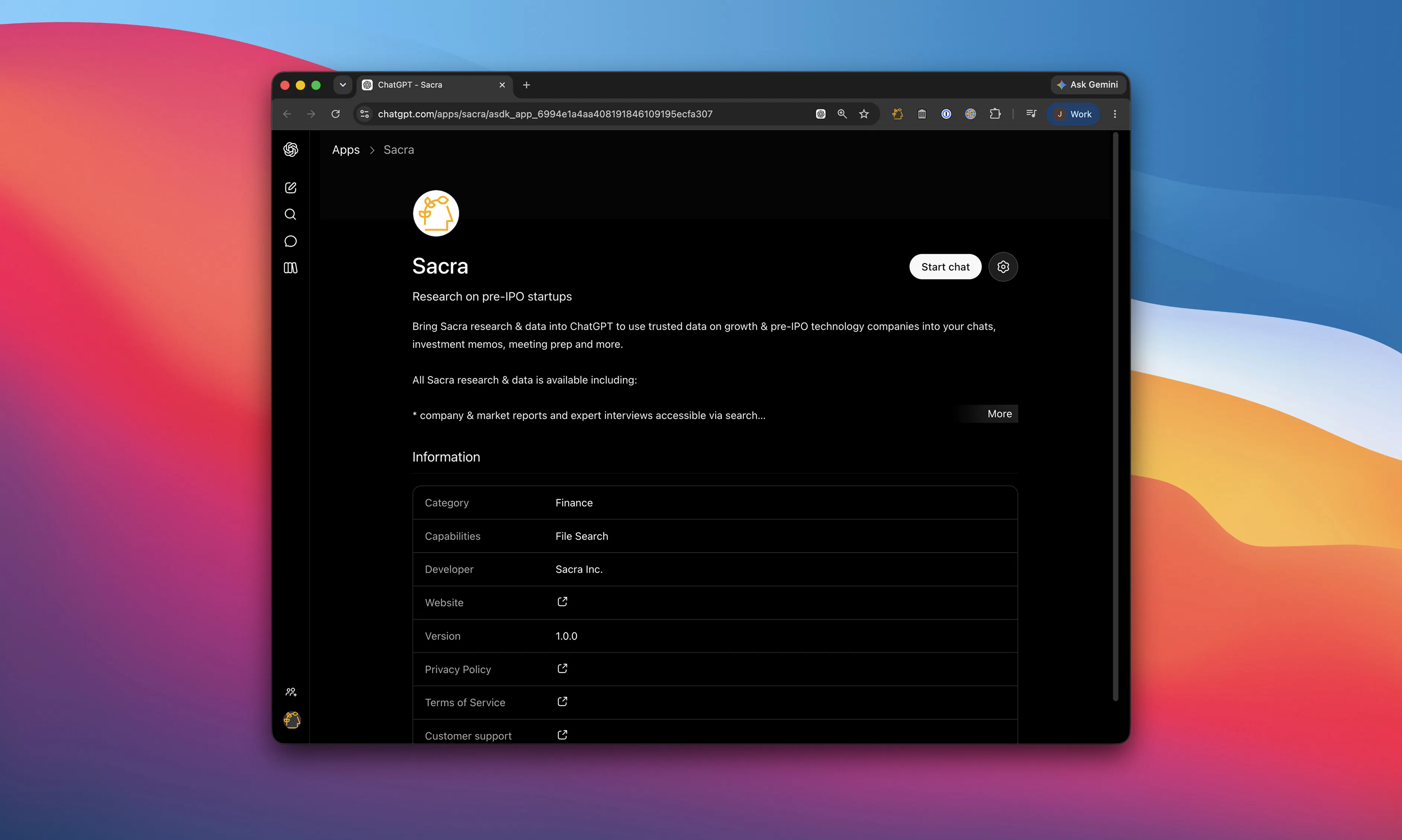Open the media controls icon in the toolbar
The height and width of the screenshot is (840, 1402).
1031,114
